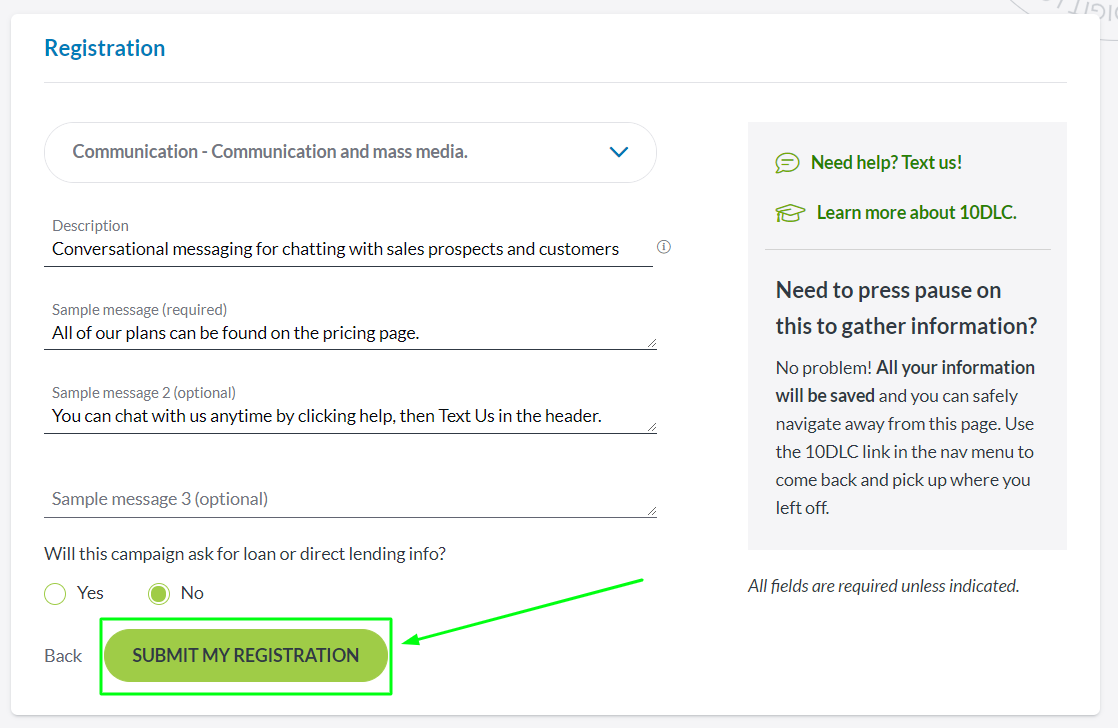Screen dimensions: 1118x728
Task: Click the Sample message 2 optional field
Action: (350, 415)
